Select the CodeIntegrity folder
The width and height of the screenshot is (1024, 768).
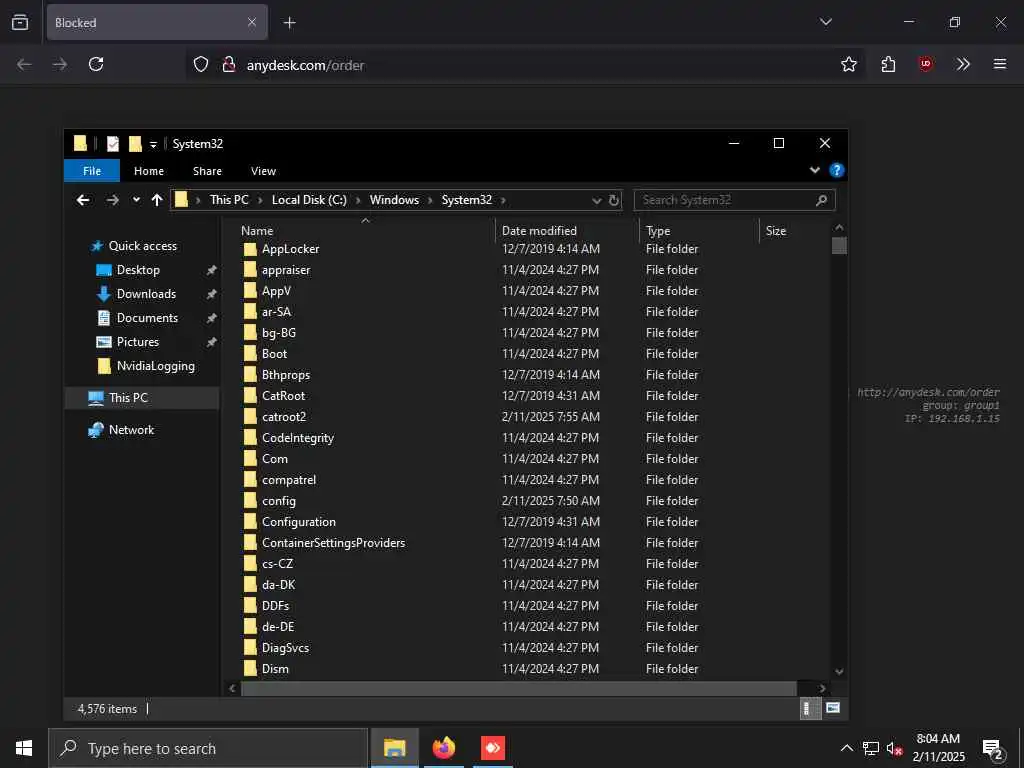(x=298, y=438)
